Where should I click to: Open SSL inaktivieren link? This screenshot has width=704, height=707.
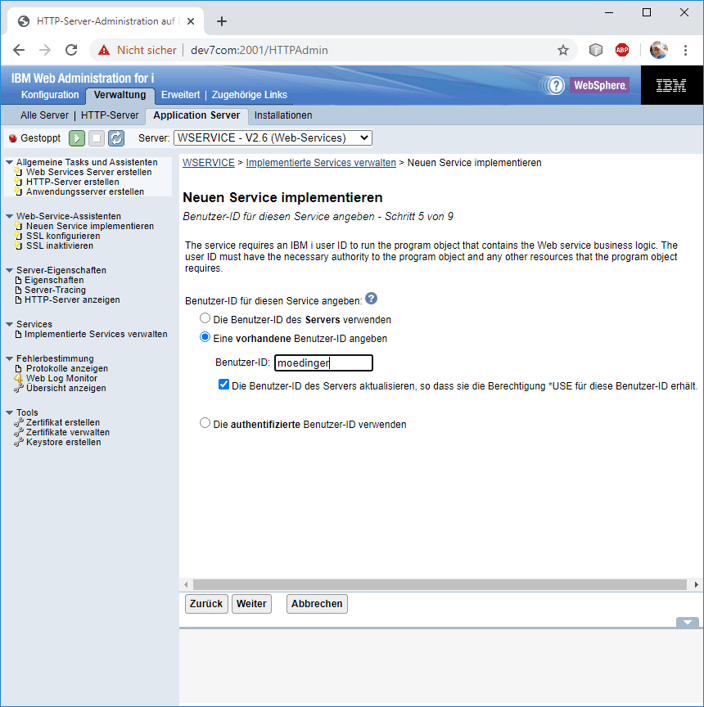[60, 246]
